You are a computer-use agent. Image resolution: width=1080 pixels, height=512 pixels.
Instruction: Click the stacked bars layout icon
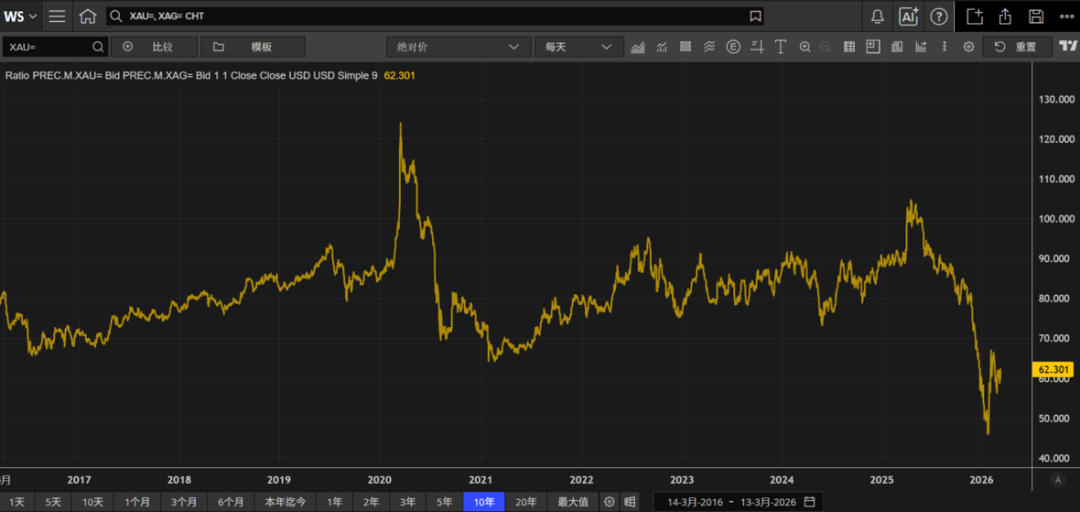(x=685, y=47)
